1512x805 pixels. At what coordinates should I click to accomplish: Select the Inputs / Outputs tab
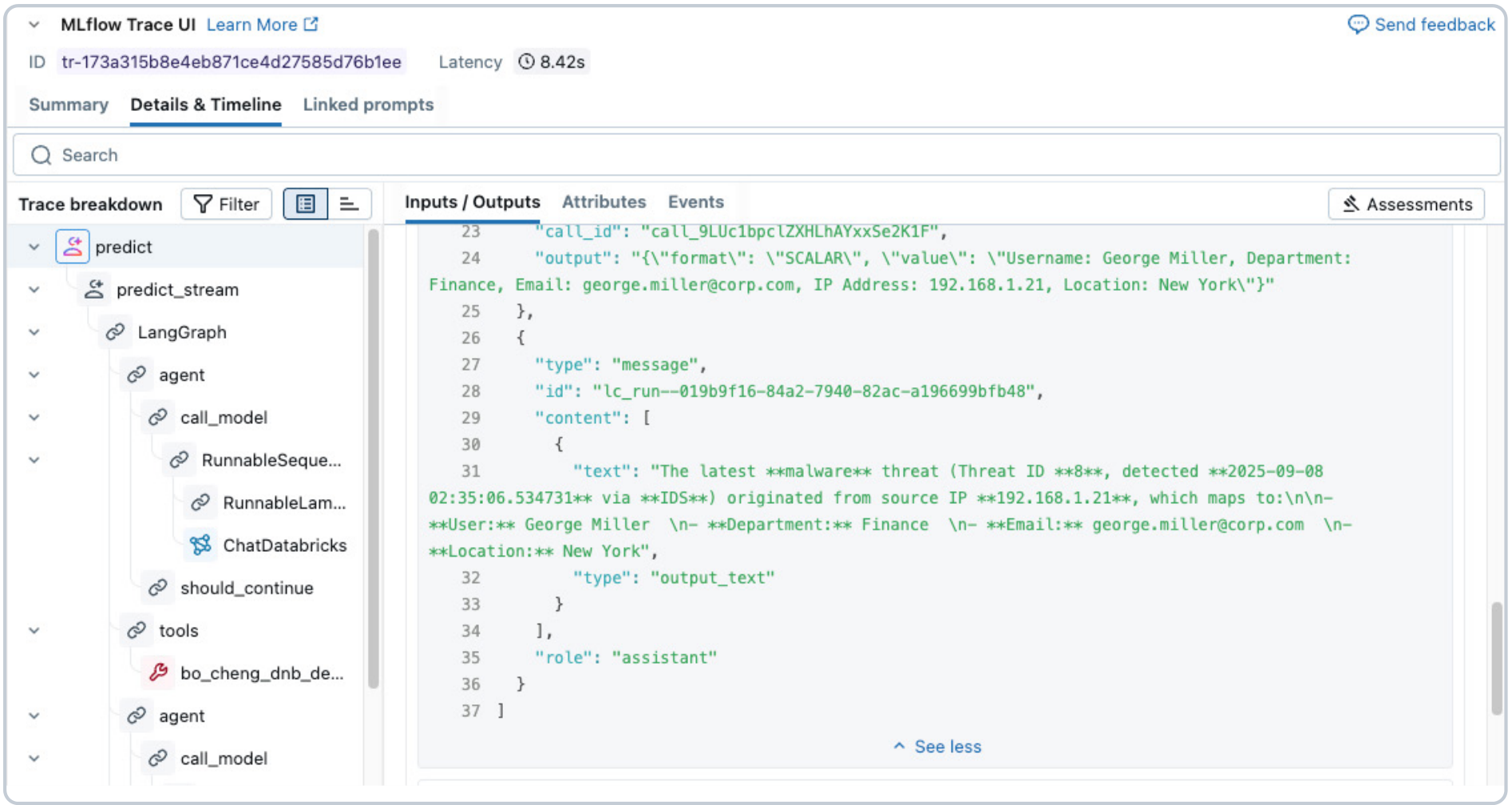tap(472, 202)
